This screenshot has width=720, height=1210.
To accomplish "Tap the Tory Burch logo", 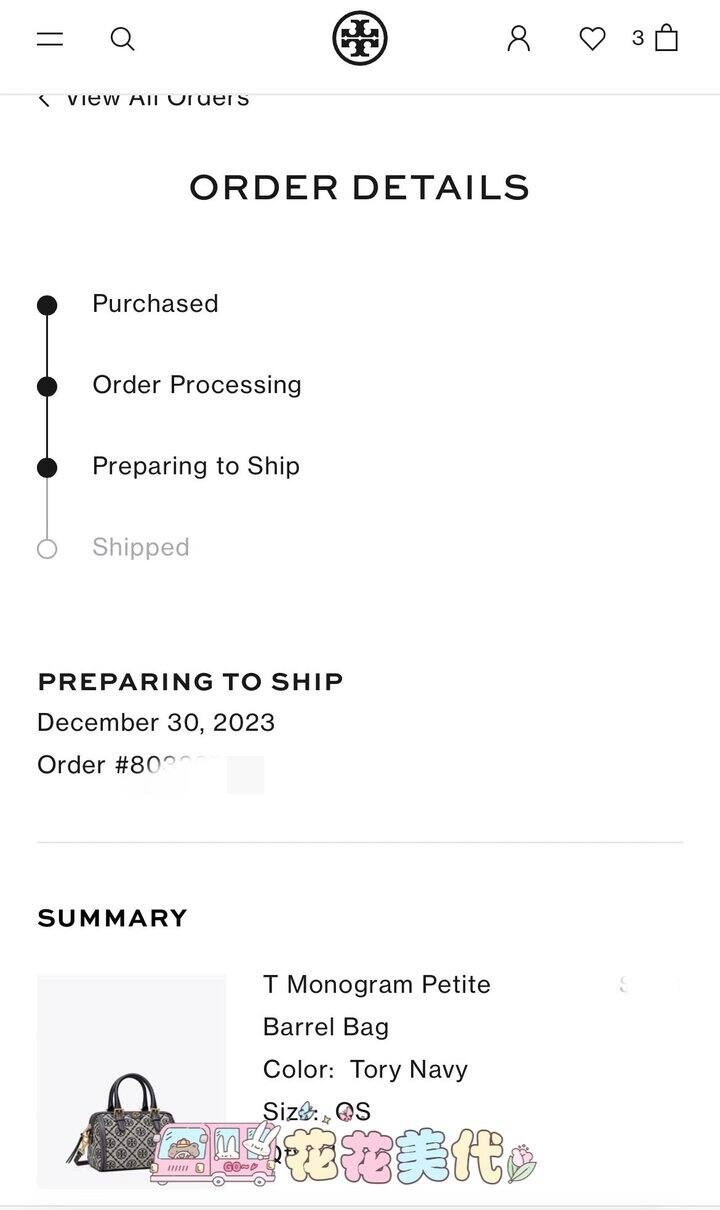I will coord(360,39).
